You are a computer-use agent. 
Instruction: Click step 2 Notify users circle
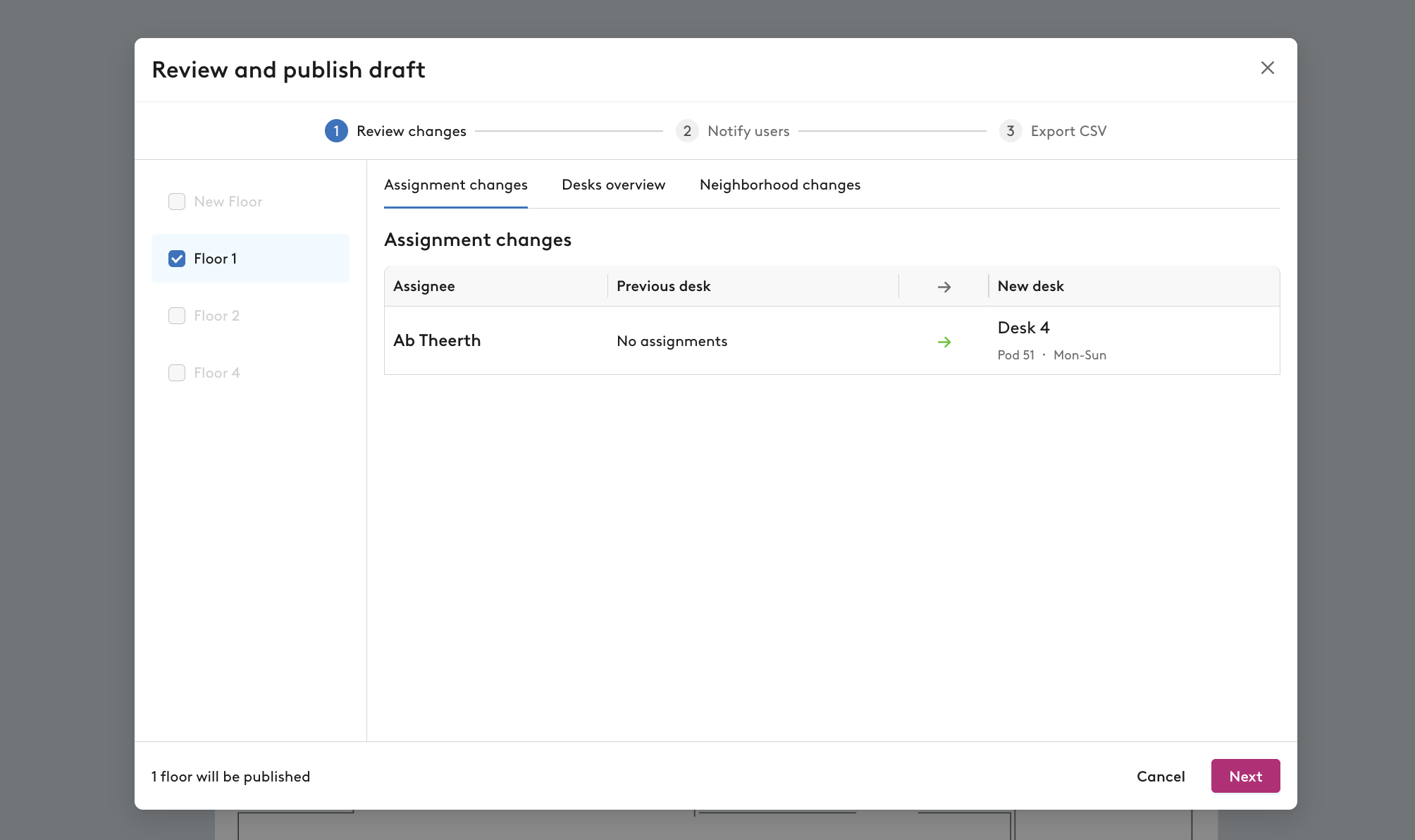(687, 131)
